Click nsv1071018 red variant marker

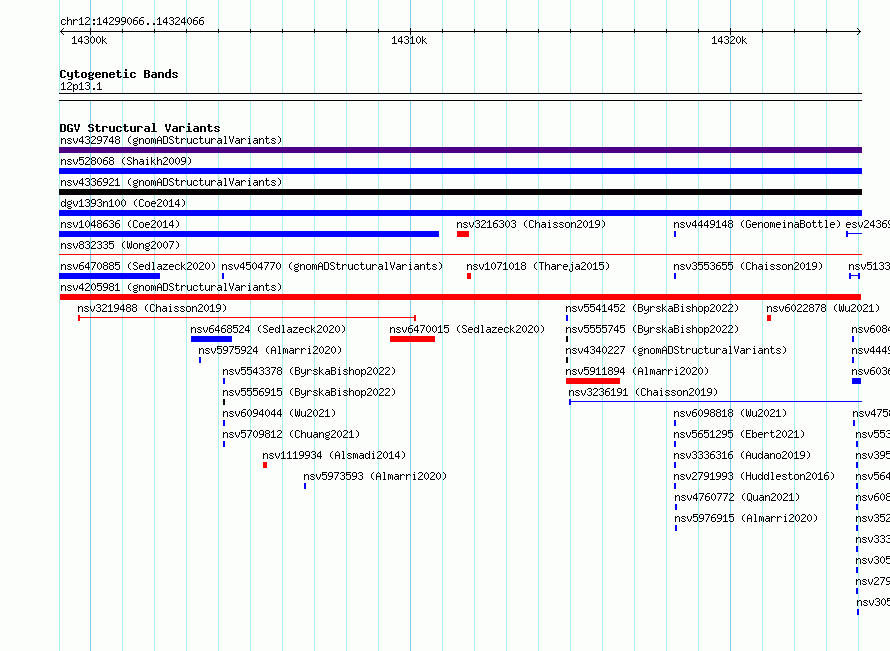469,276
